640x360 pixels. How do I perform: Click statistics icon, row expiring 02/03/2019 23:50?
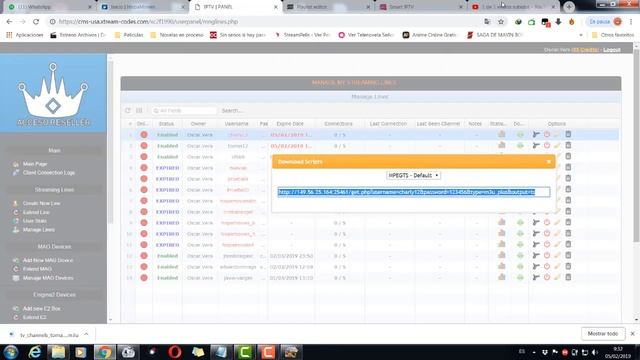[x=502, y=256]
